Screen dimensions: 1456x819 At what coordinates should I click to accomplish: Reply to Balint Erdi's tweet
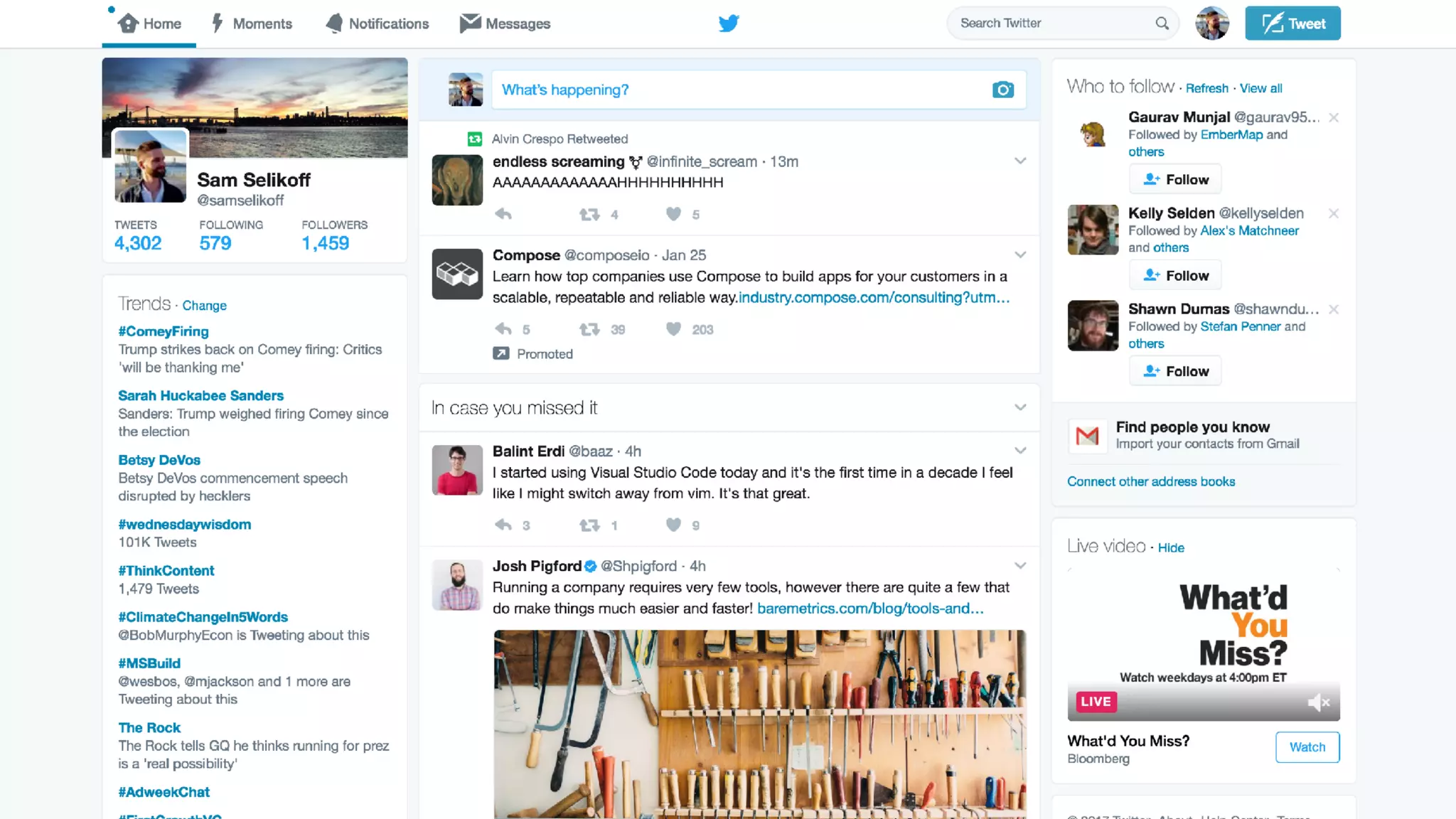coord(503,525)
